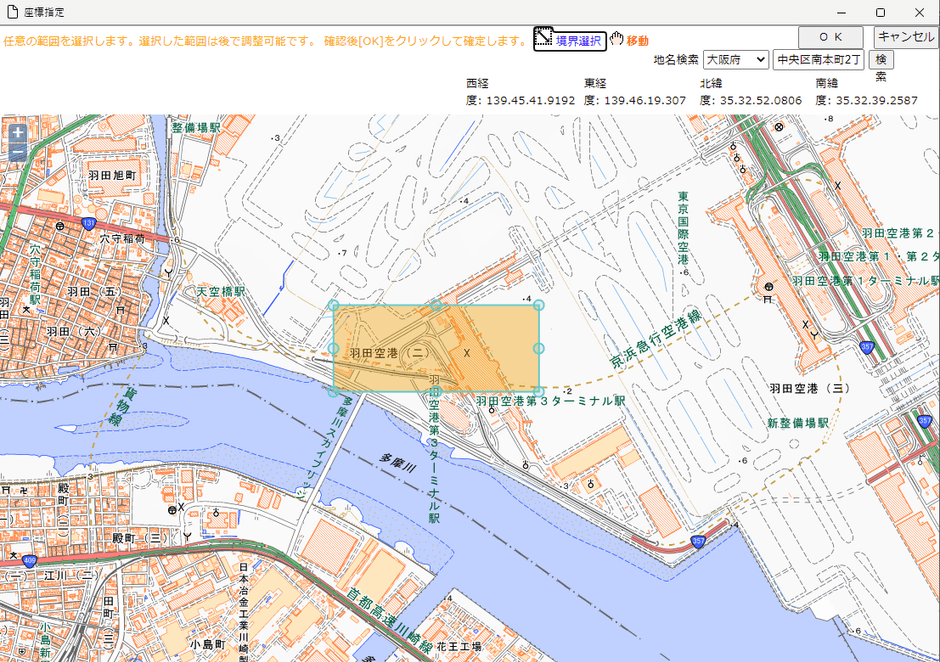Confirm the selection with the OK button

click(x=830, y=36)
